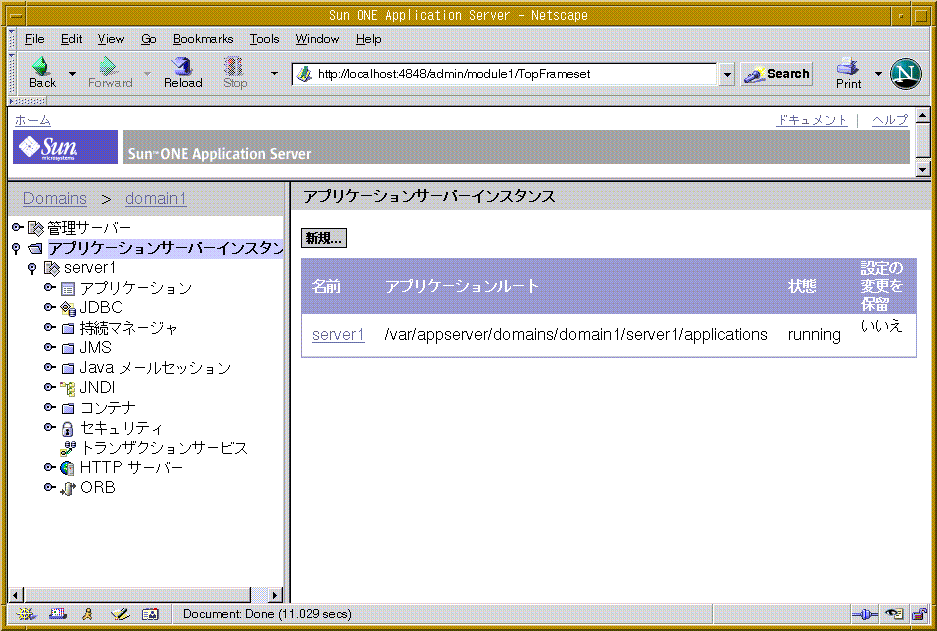Viewport: 937px width, 631px height.
Task: Follow the ホーム link
Action: point(32,120)
